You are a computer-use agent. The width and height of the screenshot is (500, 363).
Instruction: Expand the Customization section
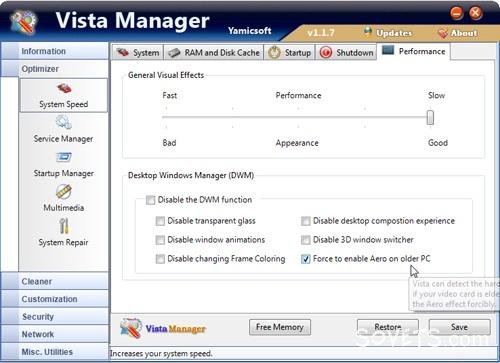pos(55,299)
